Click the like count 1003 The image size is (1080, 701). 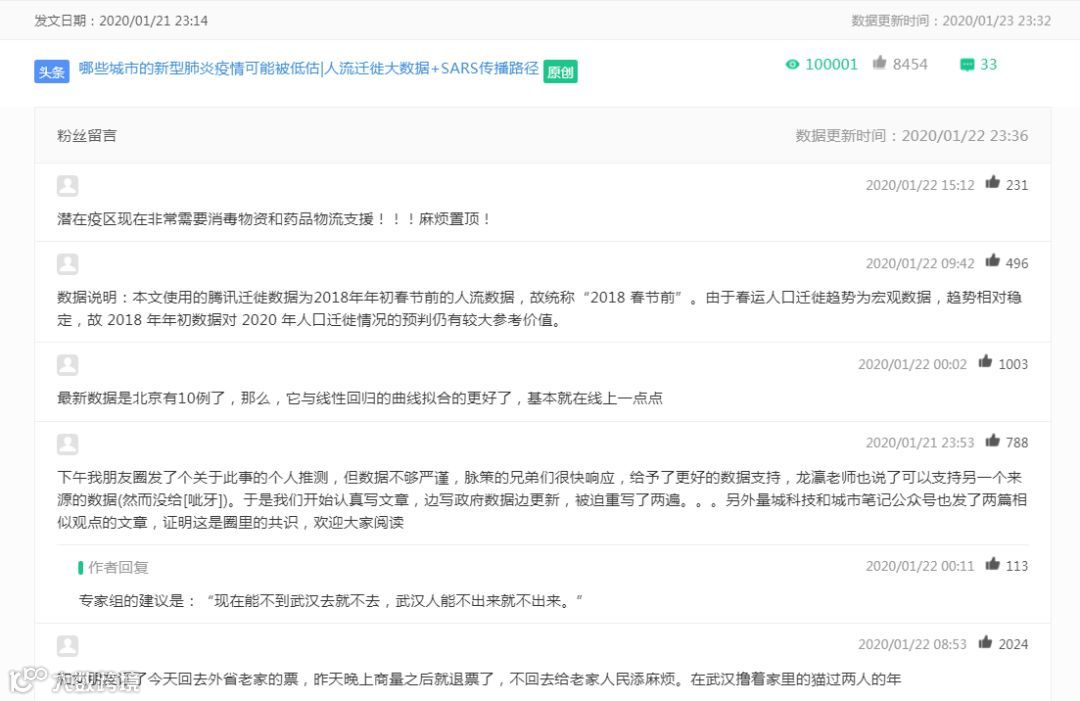pos(1013,364)
